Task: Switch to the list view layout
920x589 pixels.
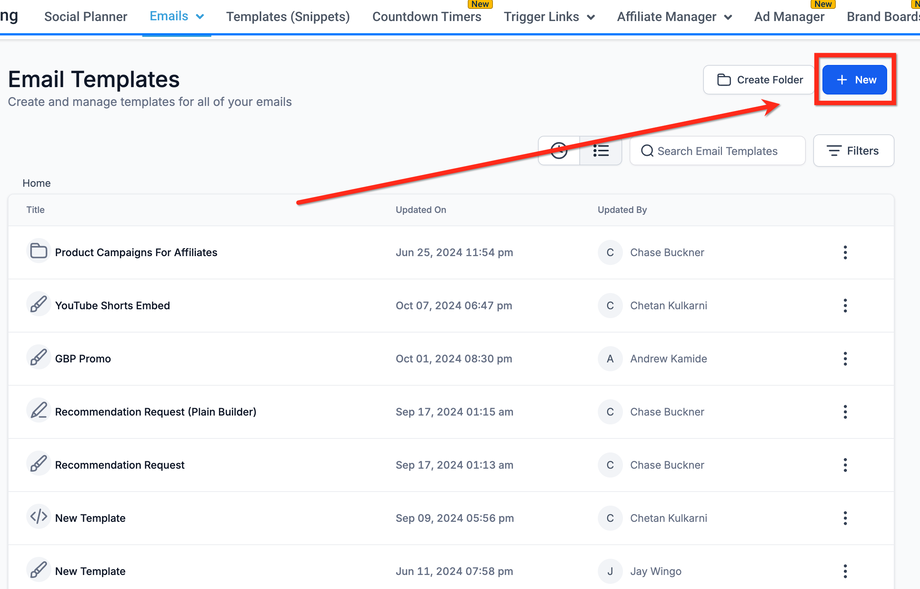Action: (601, 151)
